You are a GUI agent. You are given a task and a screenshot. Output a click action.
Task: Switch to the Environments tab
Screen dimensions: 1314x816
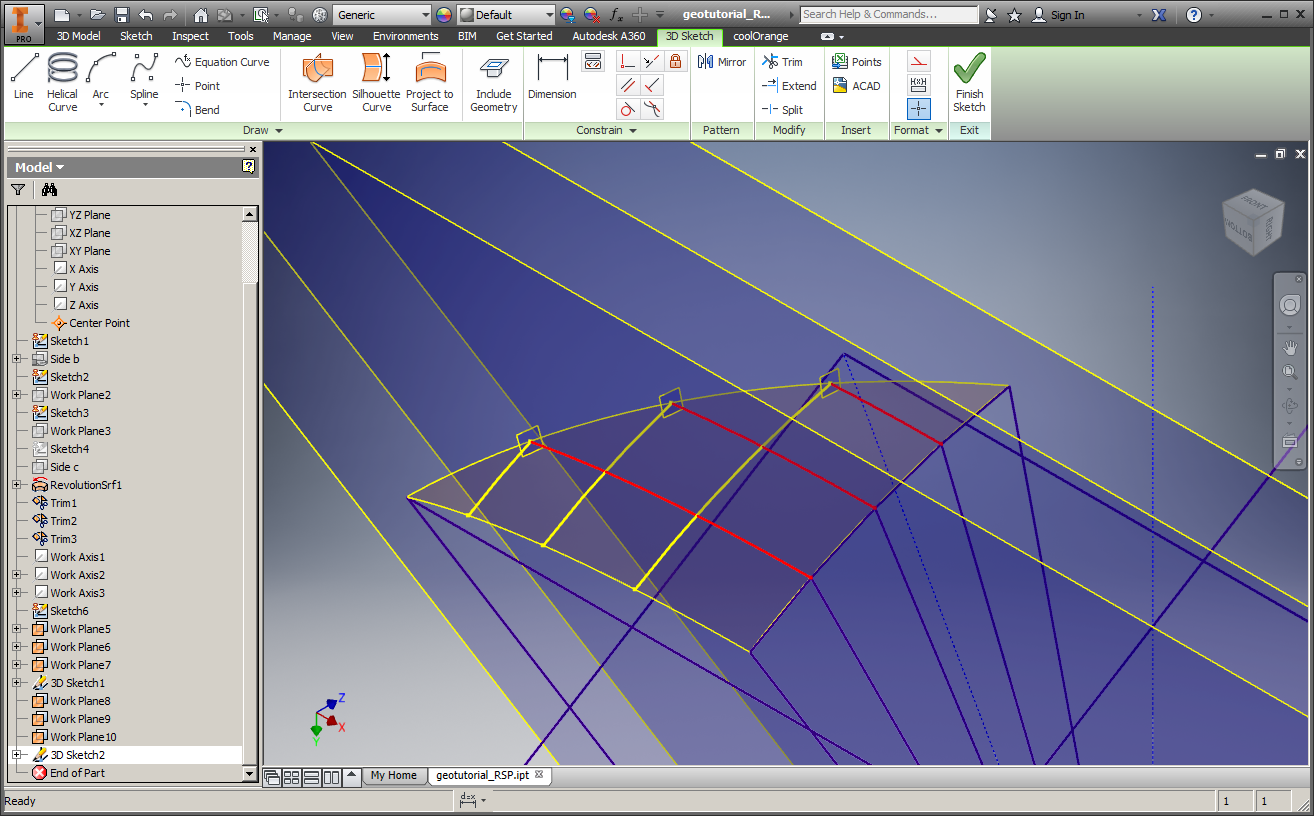coord(405,36)
